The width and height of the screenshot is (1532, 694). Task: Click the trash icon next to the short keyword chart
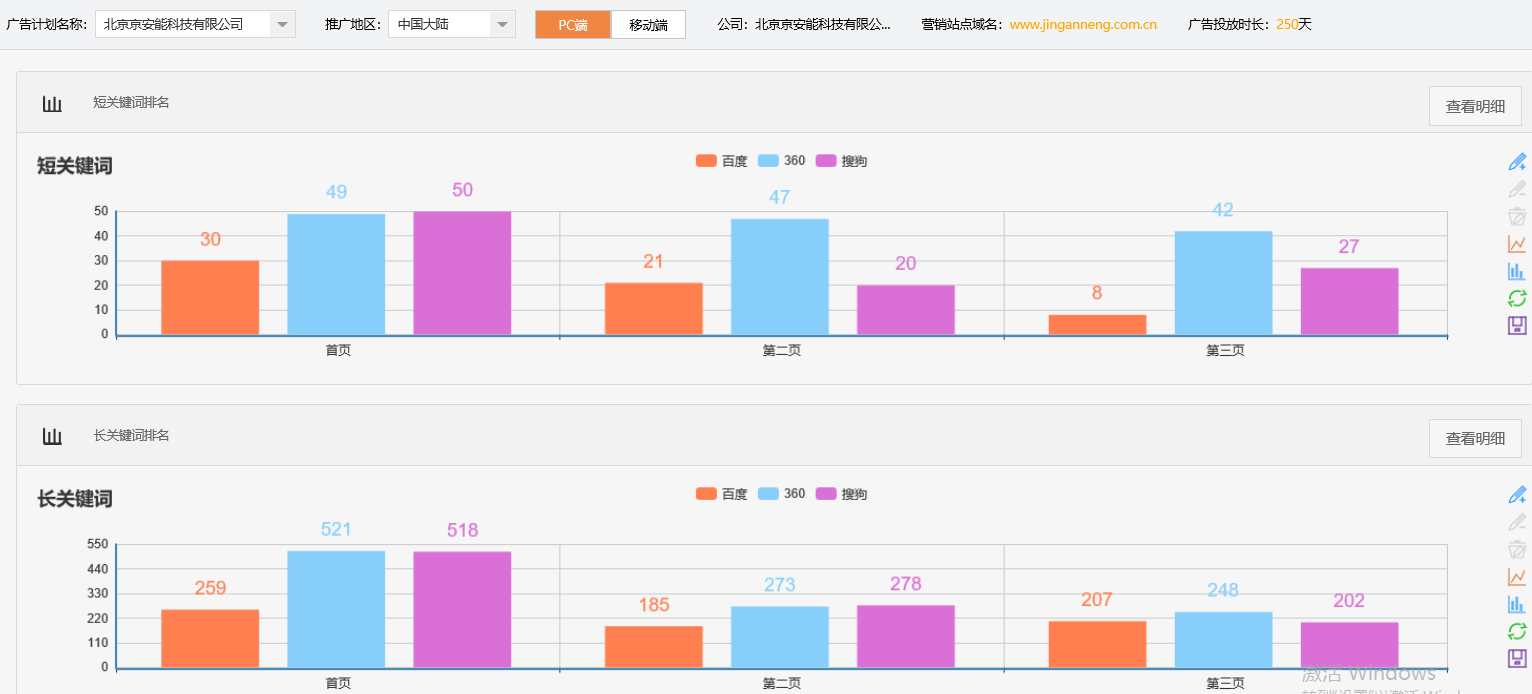(x=1517, y=216)
